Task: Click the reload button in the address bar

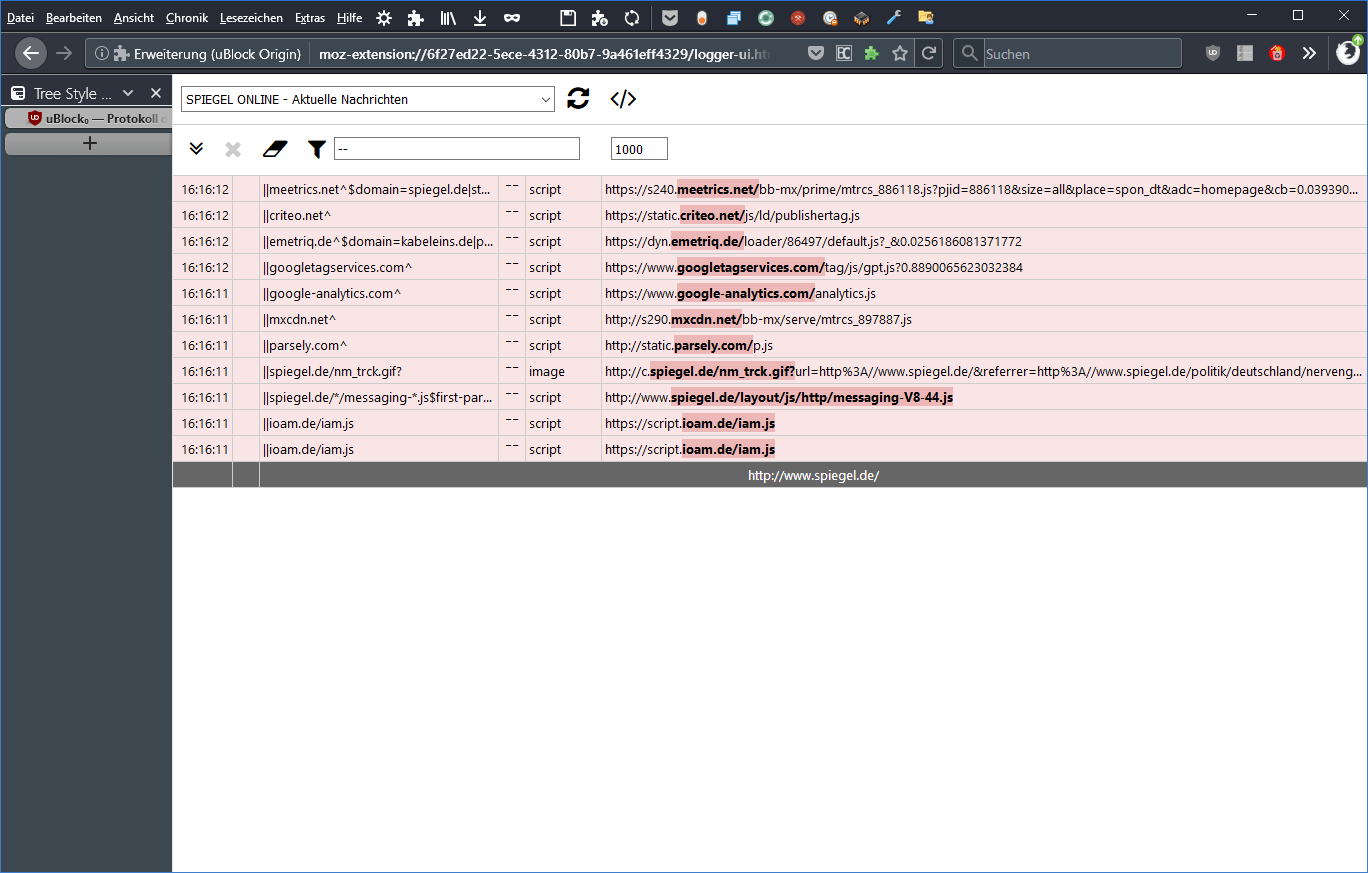Action: click(929, 53)
